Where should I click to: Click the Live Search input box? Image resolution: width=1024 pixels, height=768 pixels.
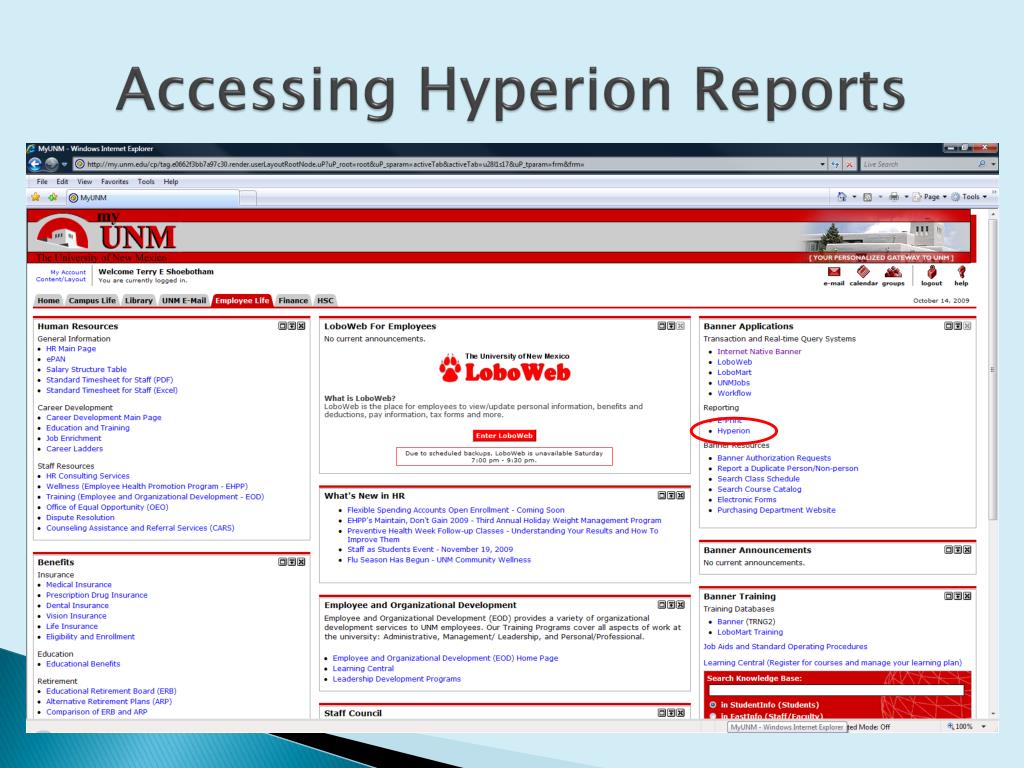918,165
